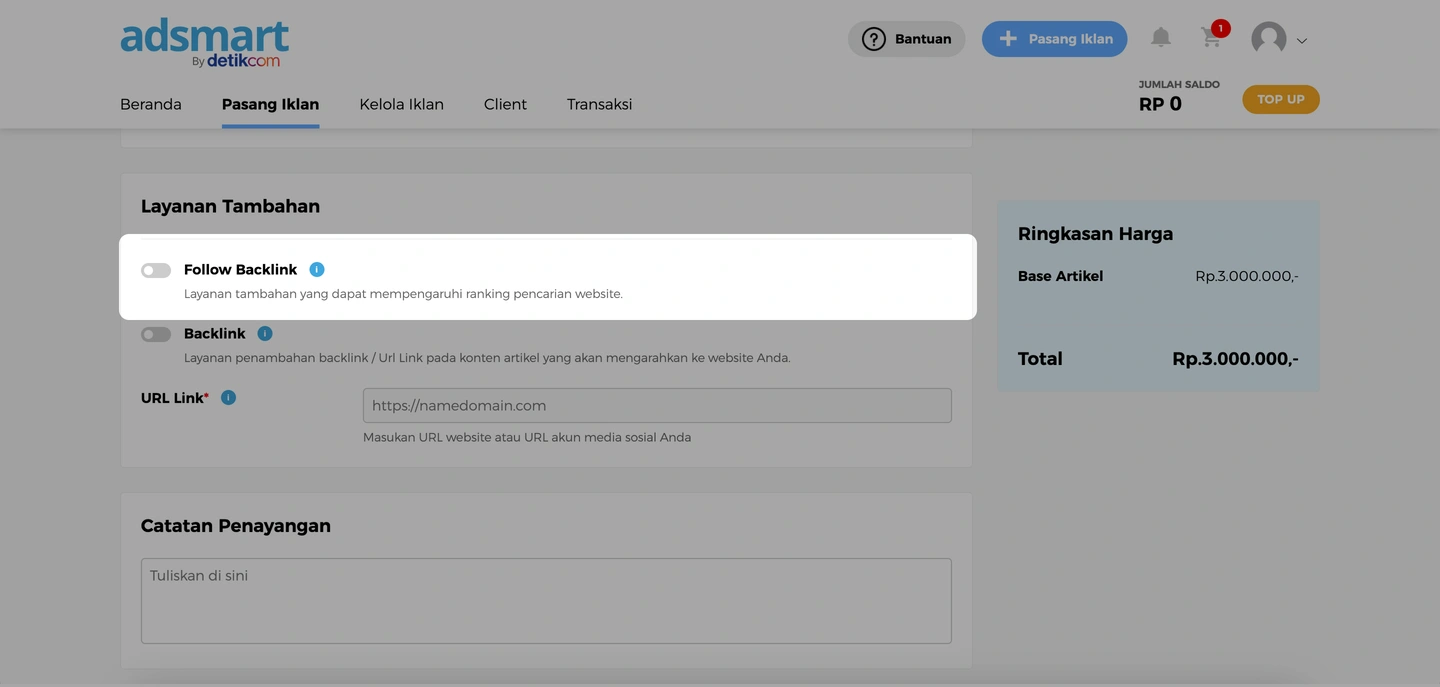
Task: Open the shopping cart icon
Action: pos(1211,38)
